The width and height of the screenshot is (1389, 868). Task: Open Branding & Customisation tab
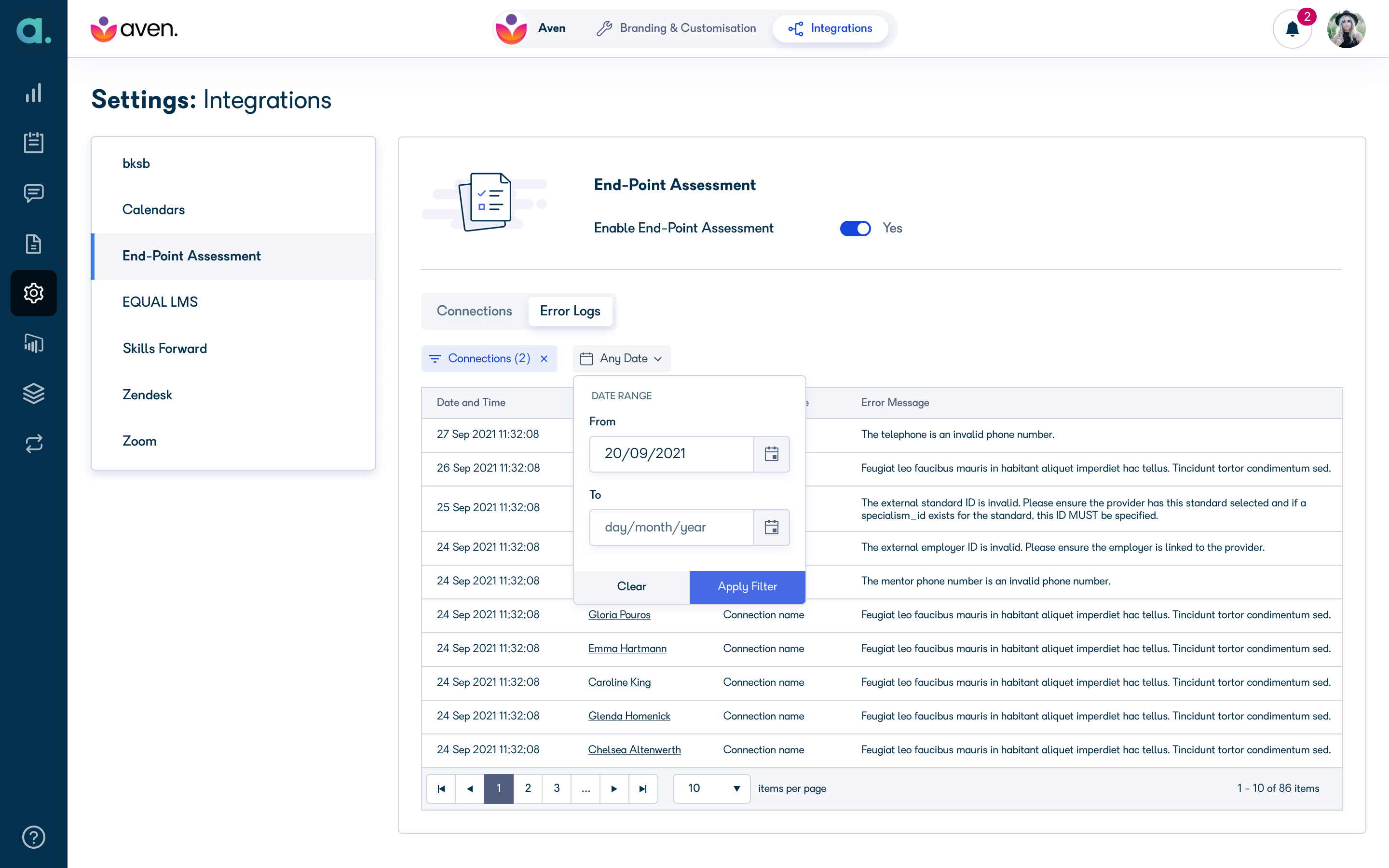coord(676,28)
